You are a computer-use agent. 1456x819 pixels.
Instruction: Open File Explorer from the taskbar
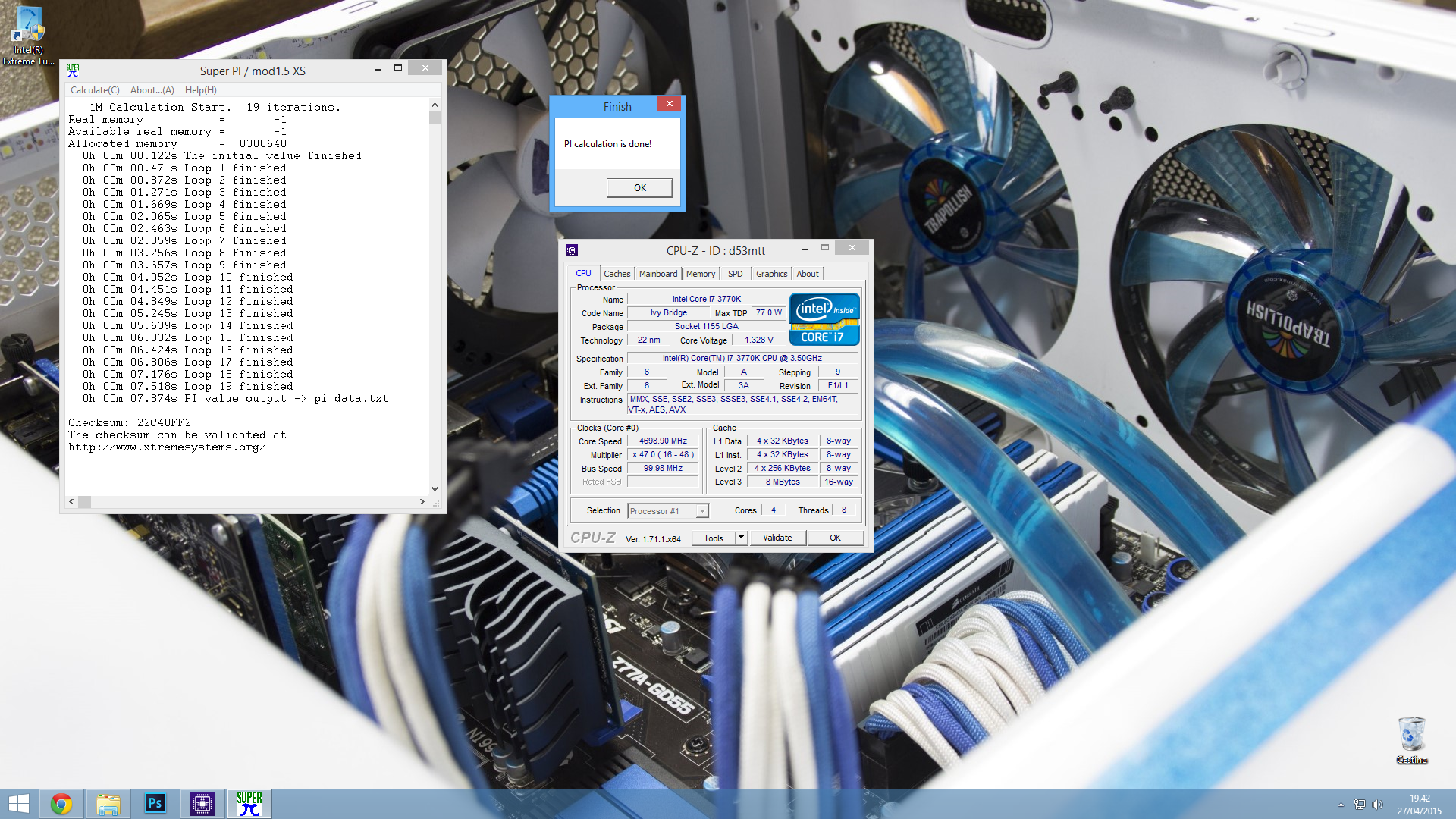pos(108,804)
